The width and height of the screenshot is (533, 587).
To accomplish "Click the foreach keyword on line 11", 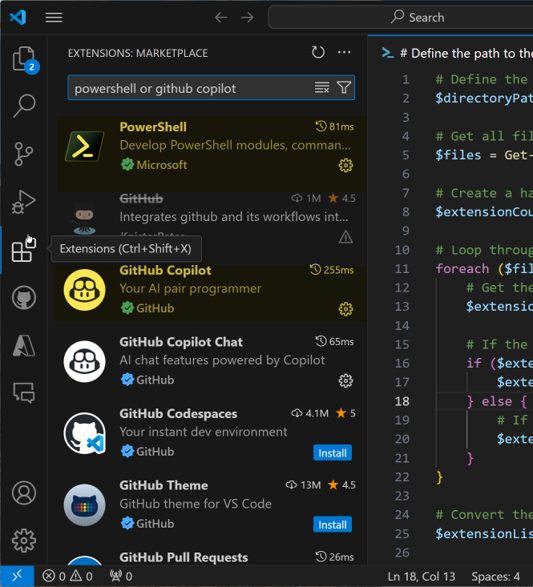I will [462, 269].
